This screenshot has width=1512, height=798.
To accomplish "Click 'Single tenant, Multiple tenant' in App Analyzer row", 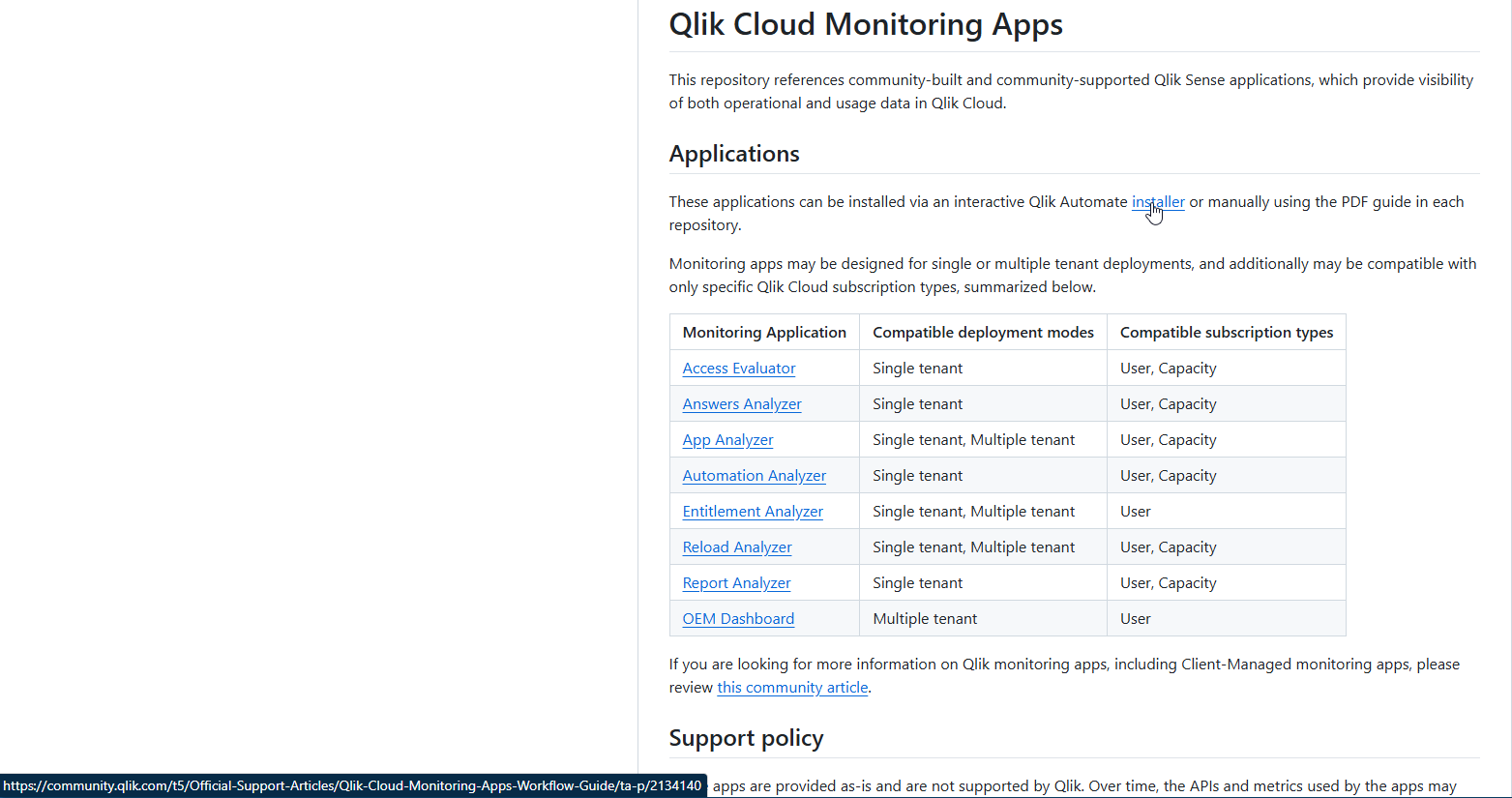I will click(973, 440).
